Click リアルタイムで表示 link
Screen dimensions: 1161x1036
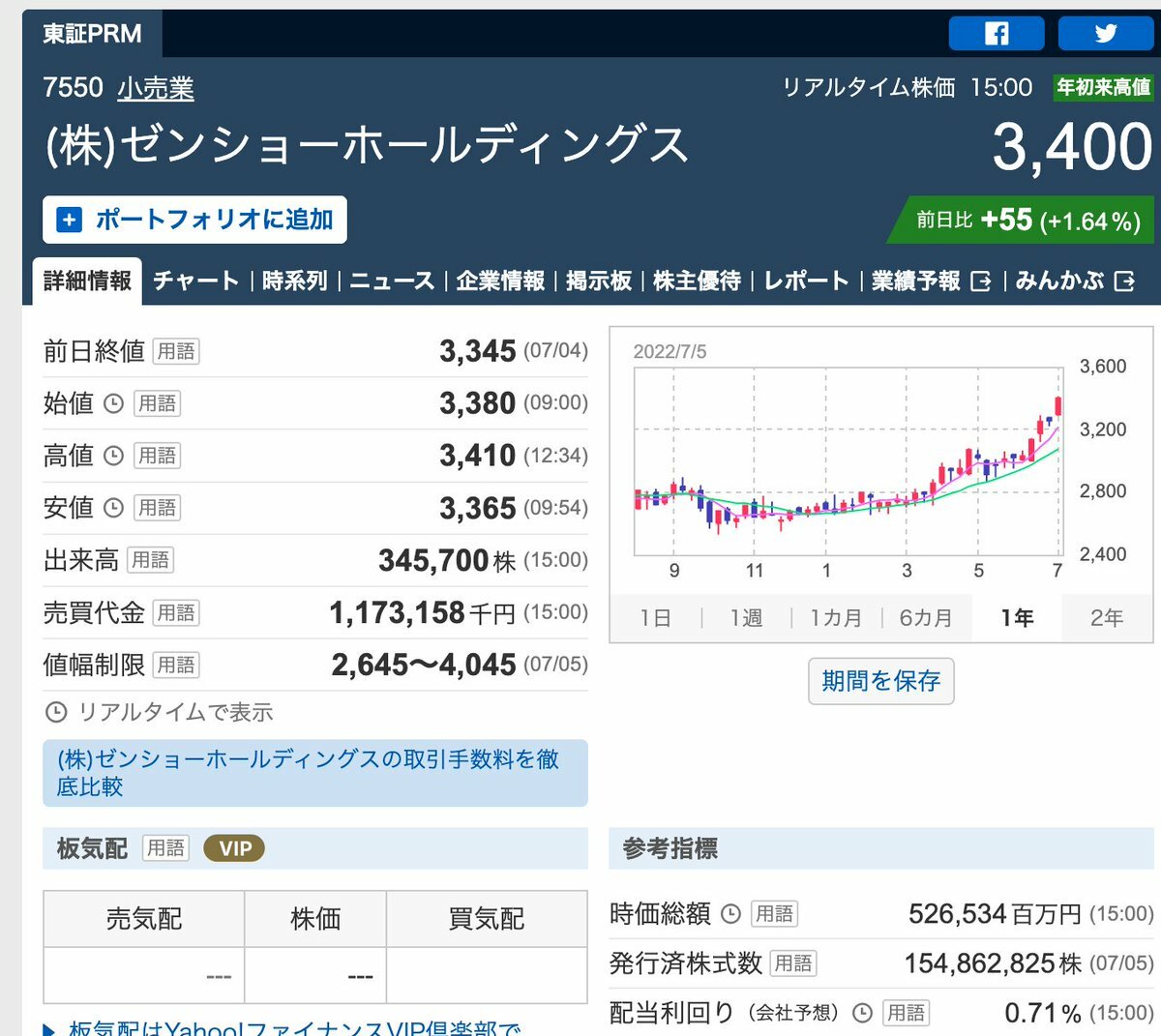point(175,713)
